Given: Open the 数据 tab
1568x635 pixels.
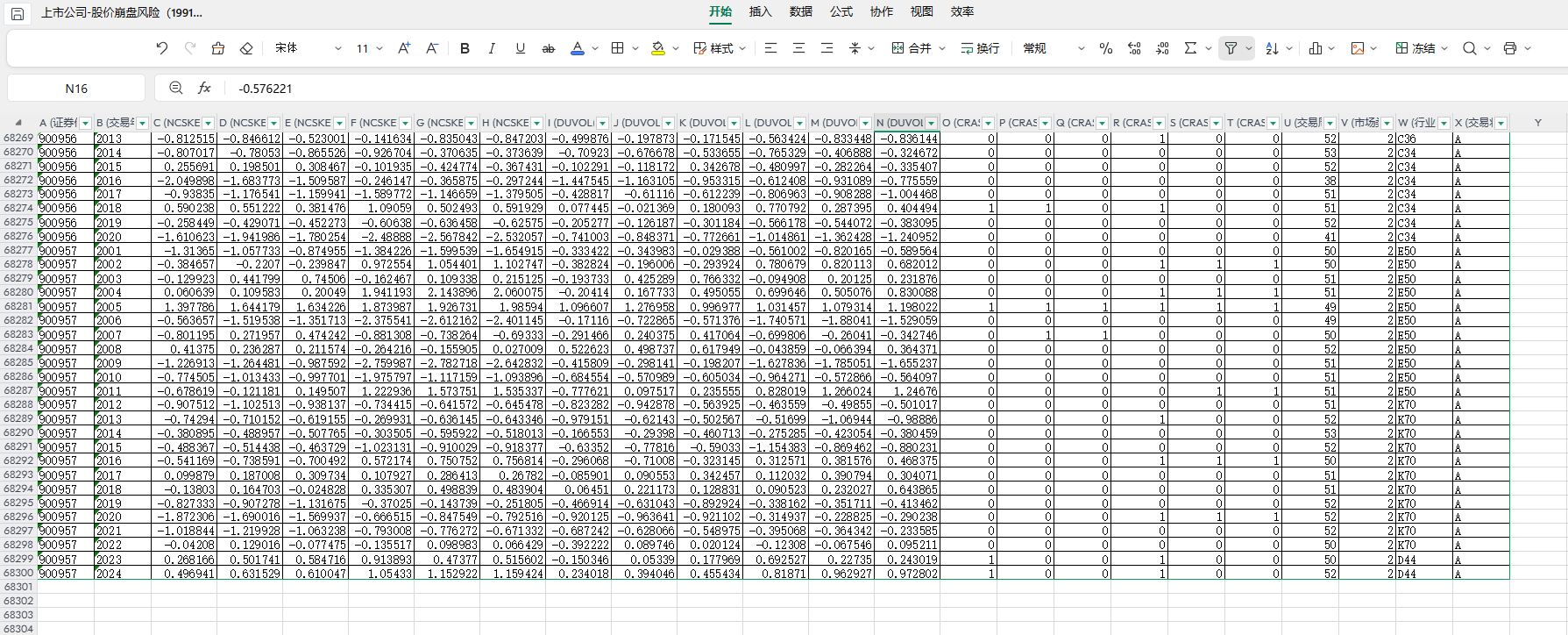Looking at the screenshot, I should pyautogui.click(x=801, y=11).
